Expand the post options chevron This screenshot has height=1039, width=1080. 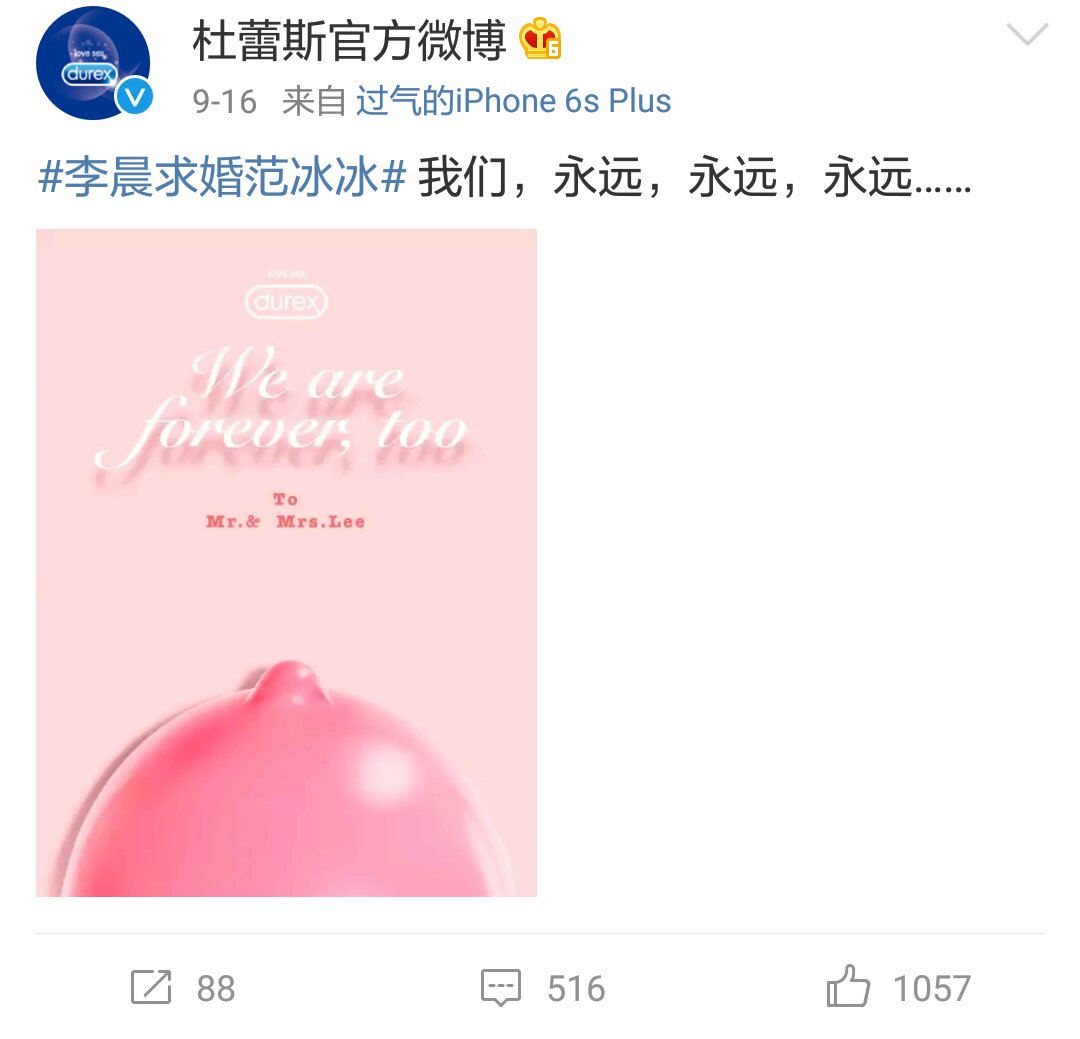[x=1027, y=33]
